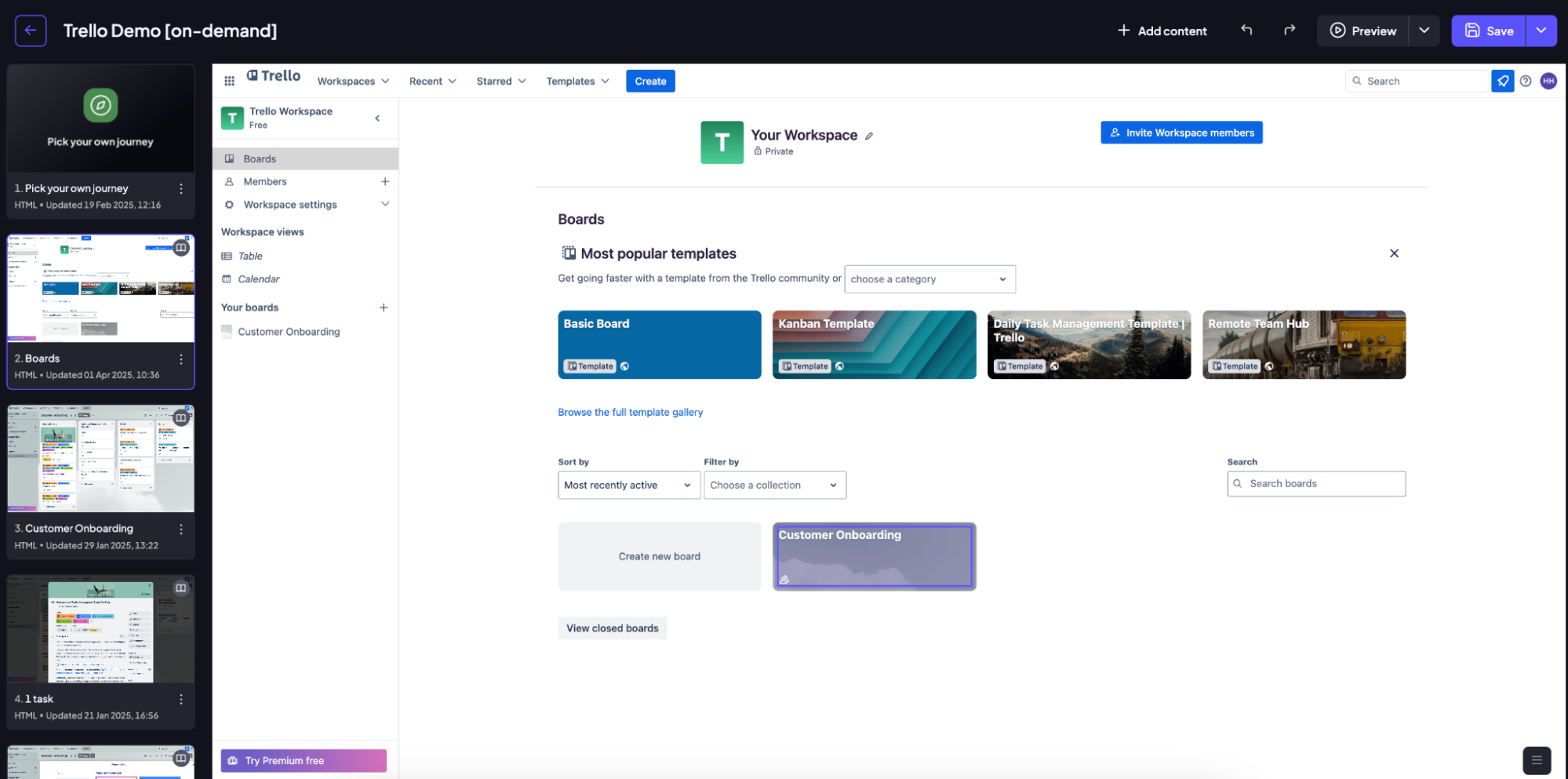This screenshot has height=779, width=1568.
Task: Open the HH user avatar
Action: click(1548, 81)
